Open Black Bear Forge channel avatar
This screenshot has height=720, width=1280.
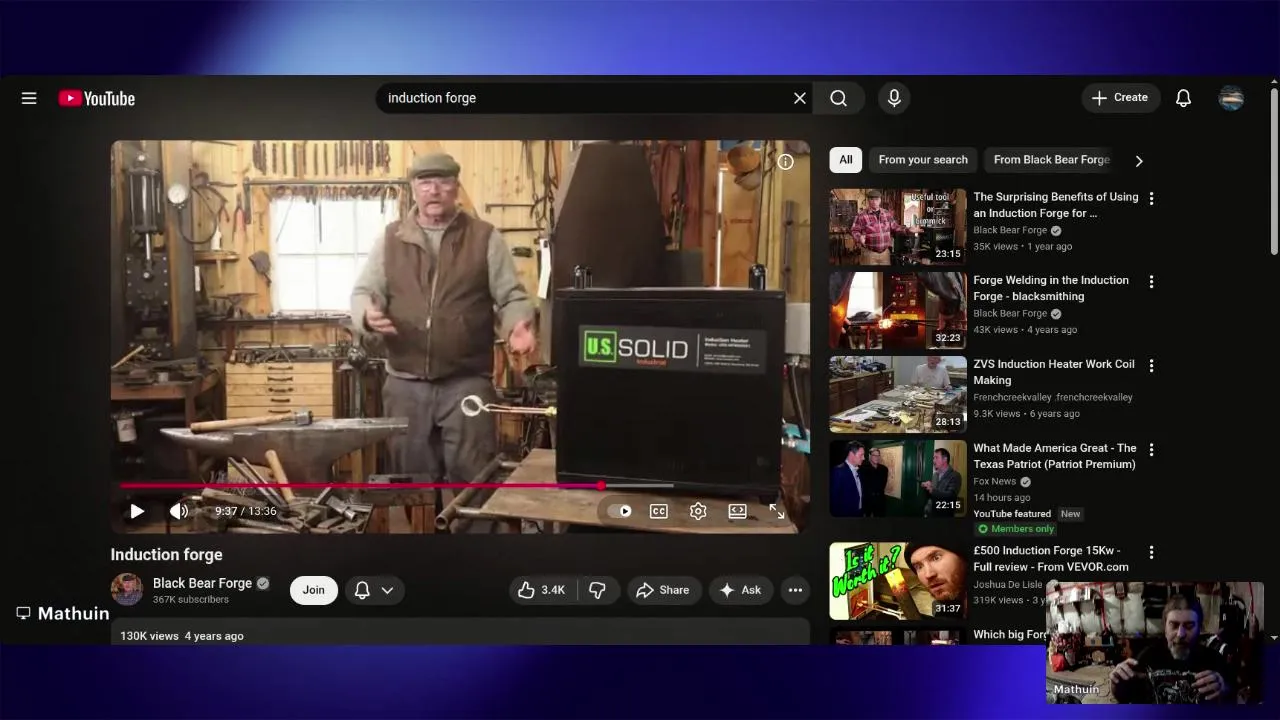coord(127,590)
